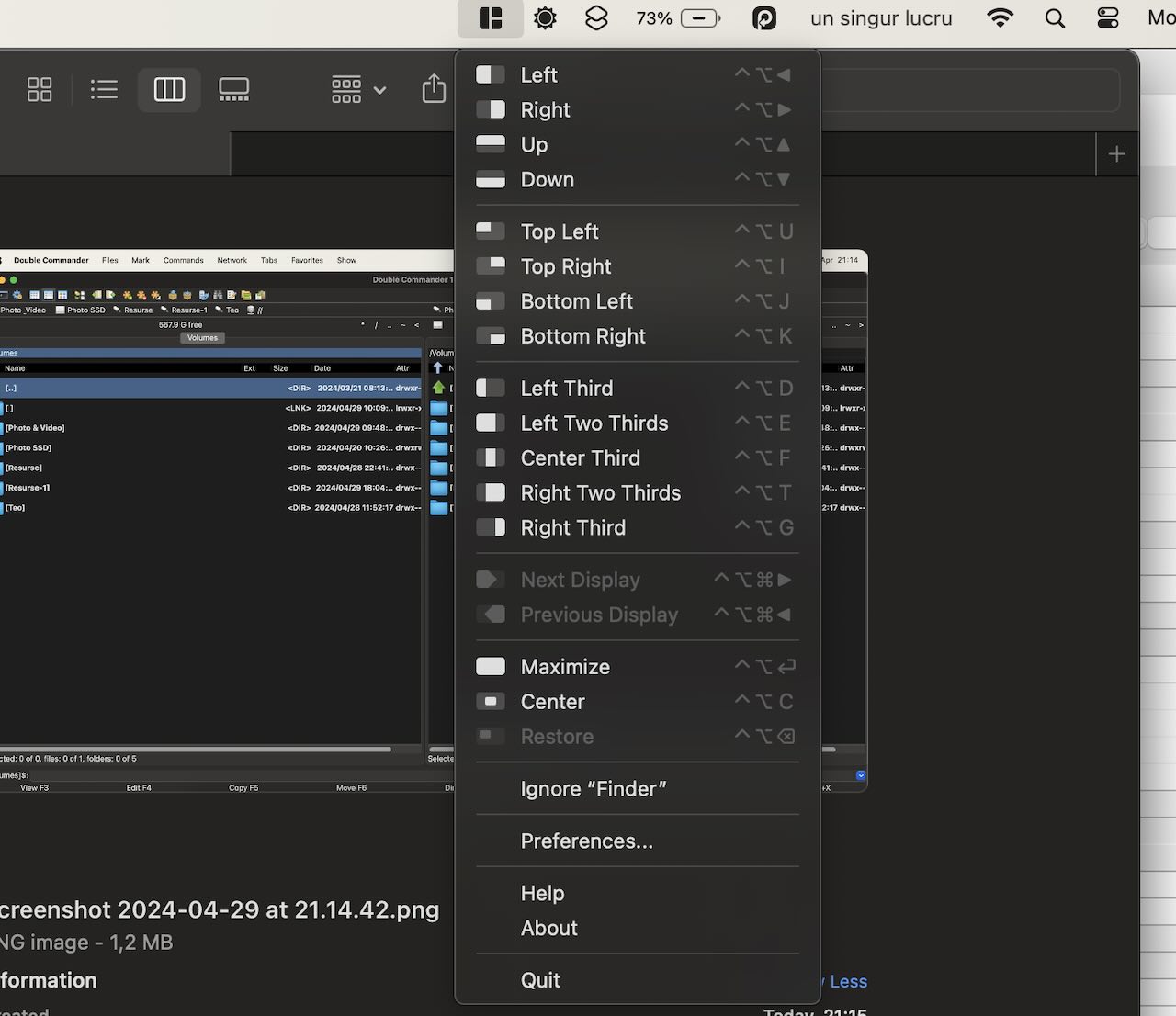Switch Finder to icon grid view
The width and height of the screenshot is (1176, 1016).
pyautogui.click(x=40, y=89)
